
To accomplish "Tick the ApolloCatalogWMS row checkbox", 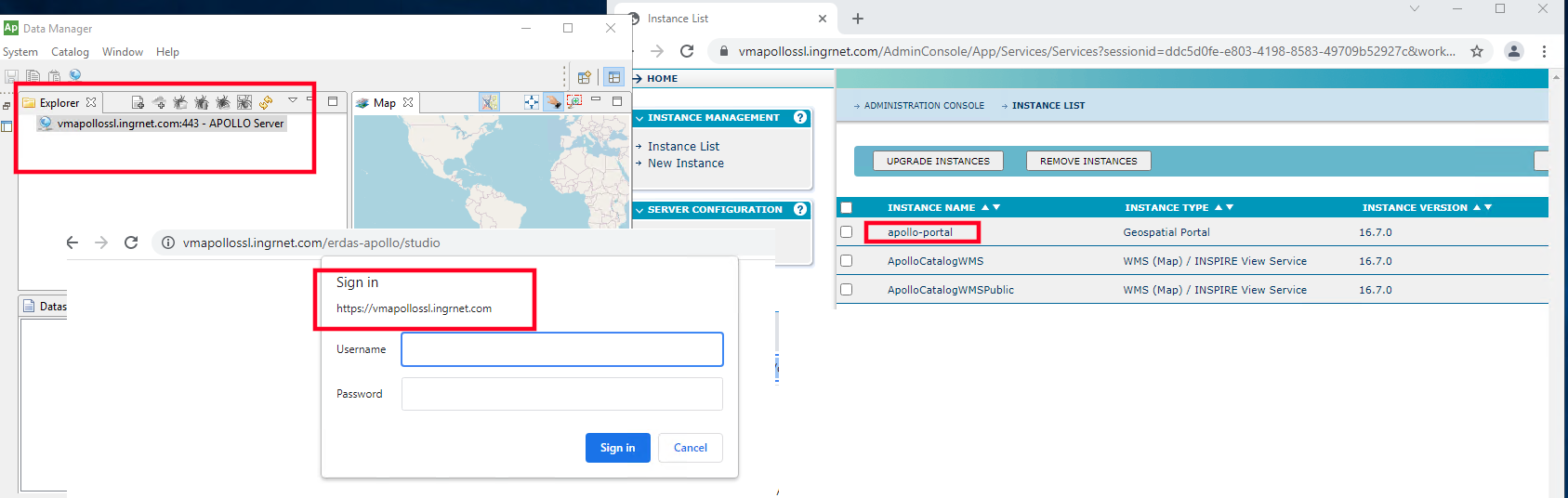I will [x=846, y=261].
